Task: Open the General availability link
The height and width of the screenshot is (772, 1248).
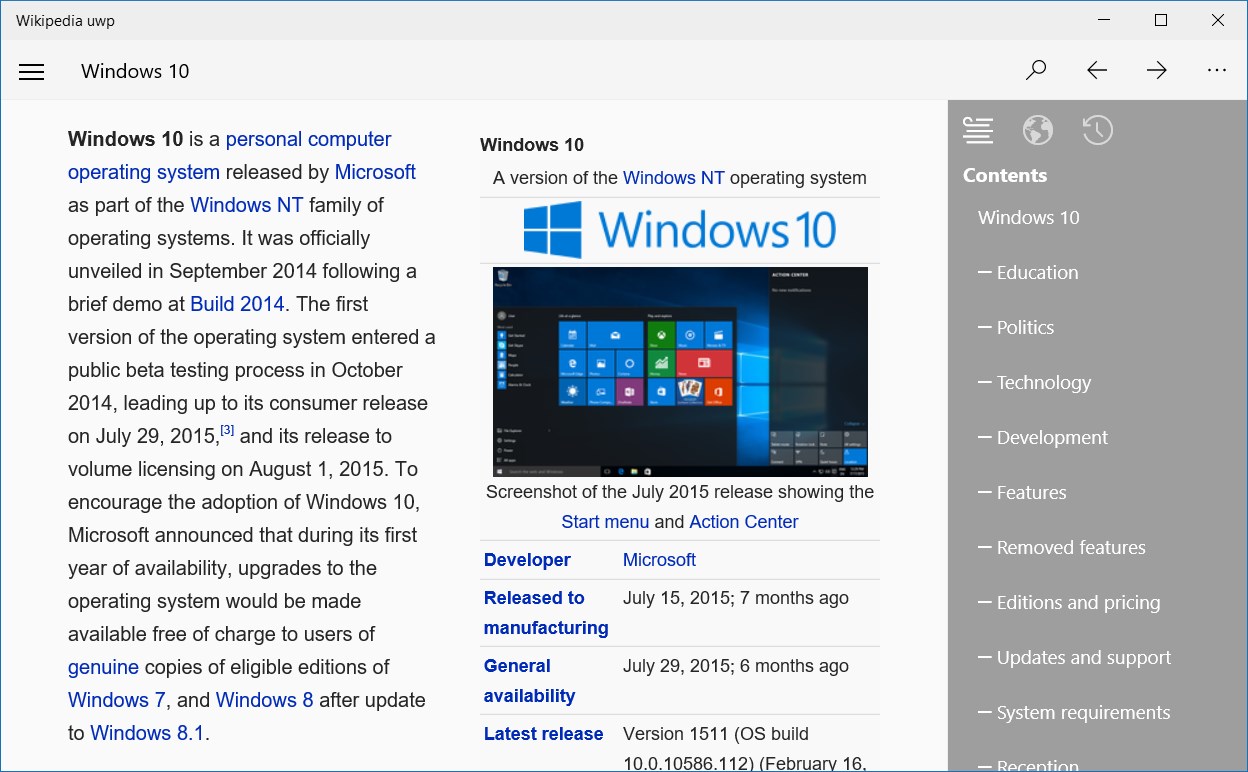Action: tap(530, 681)
